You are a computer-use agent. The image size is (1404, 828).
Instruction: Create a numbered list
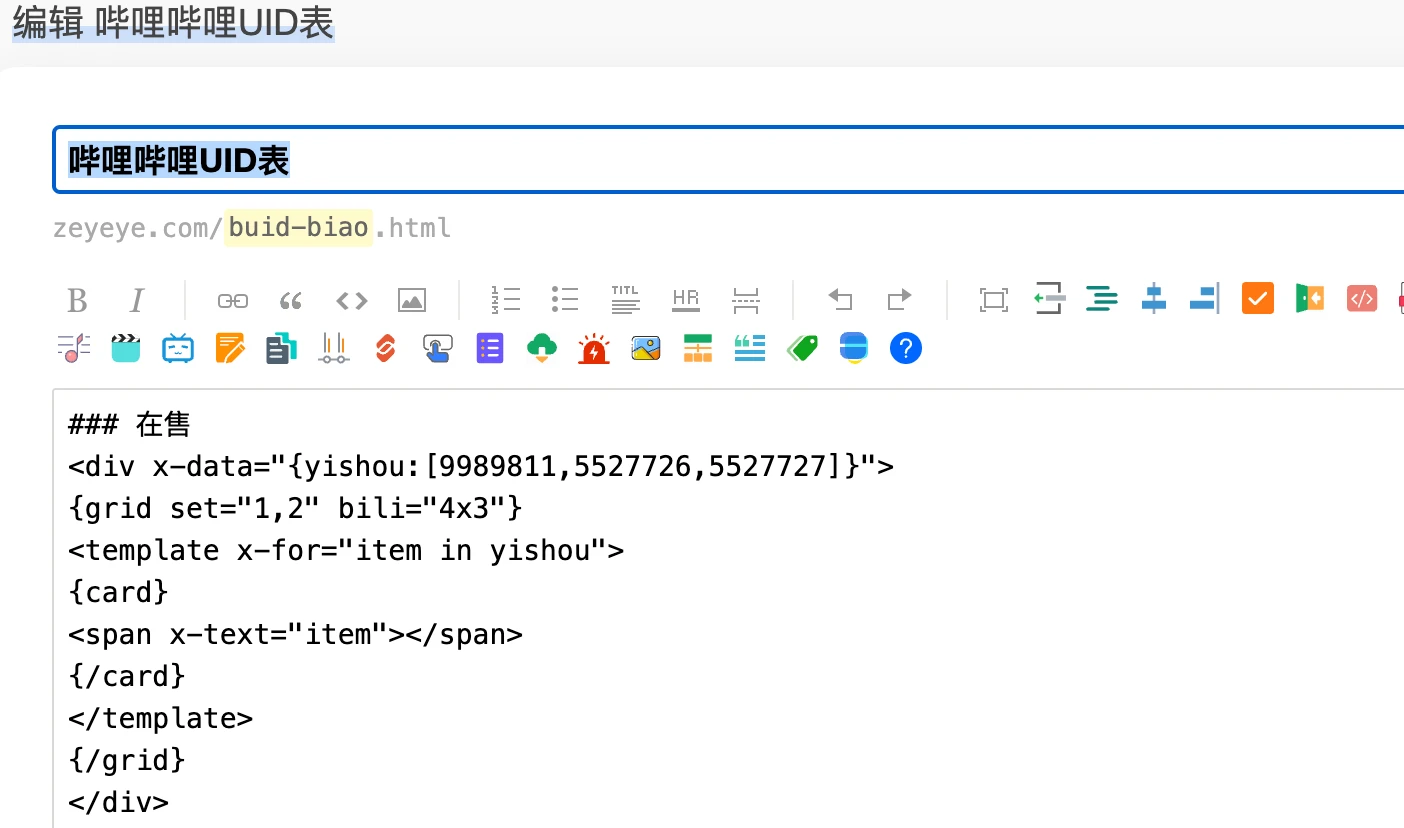506,300
